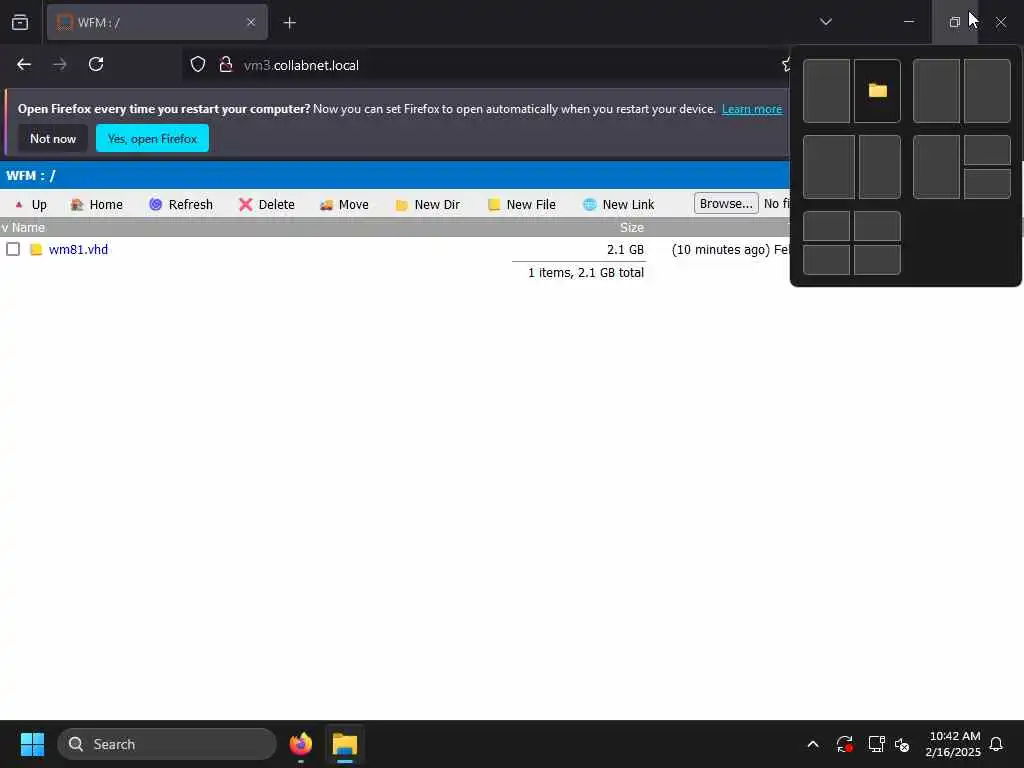Open the wm81.vhd file link

(x=78, y=249)
